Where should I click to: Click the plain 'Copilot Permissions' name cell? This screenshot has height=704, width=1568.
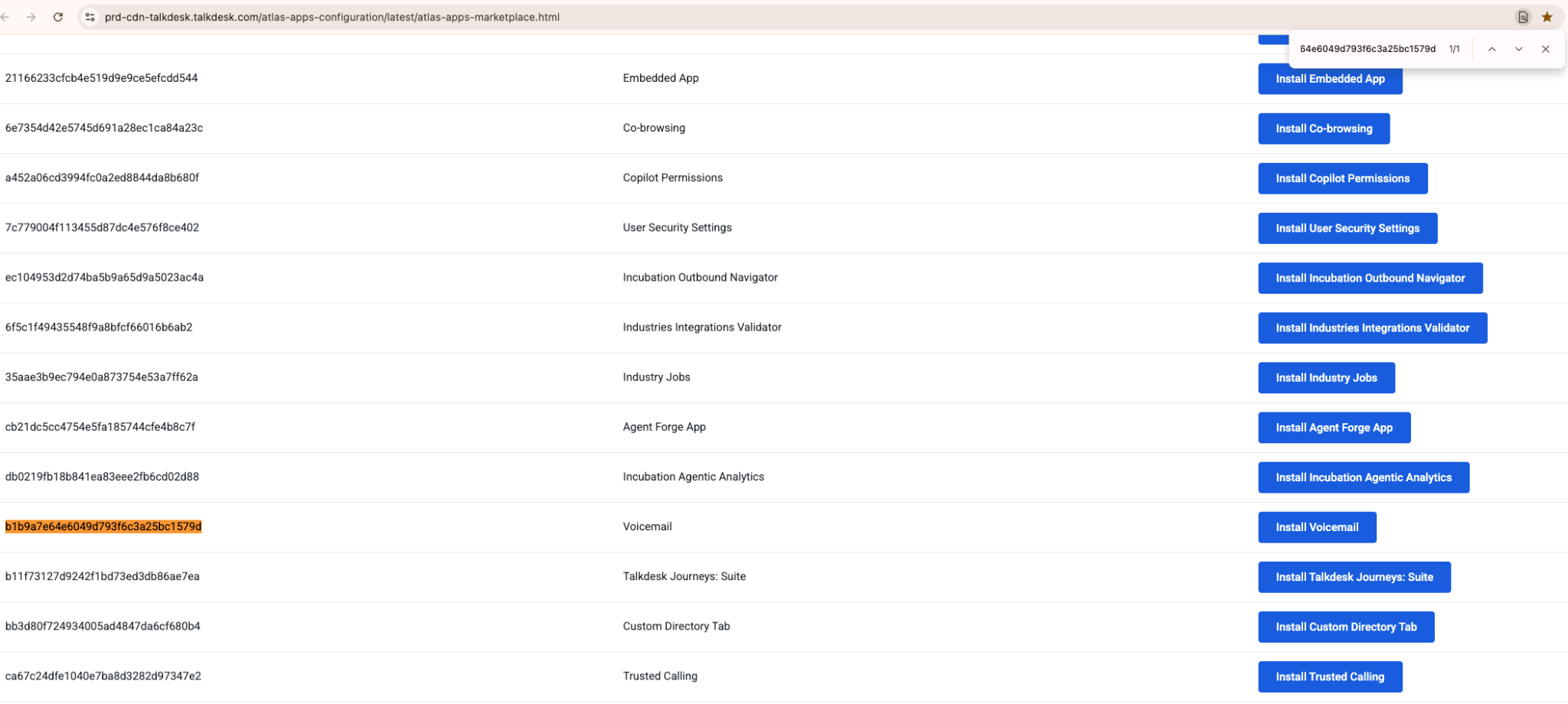672,178
